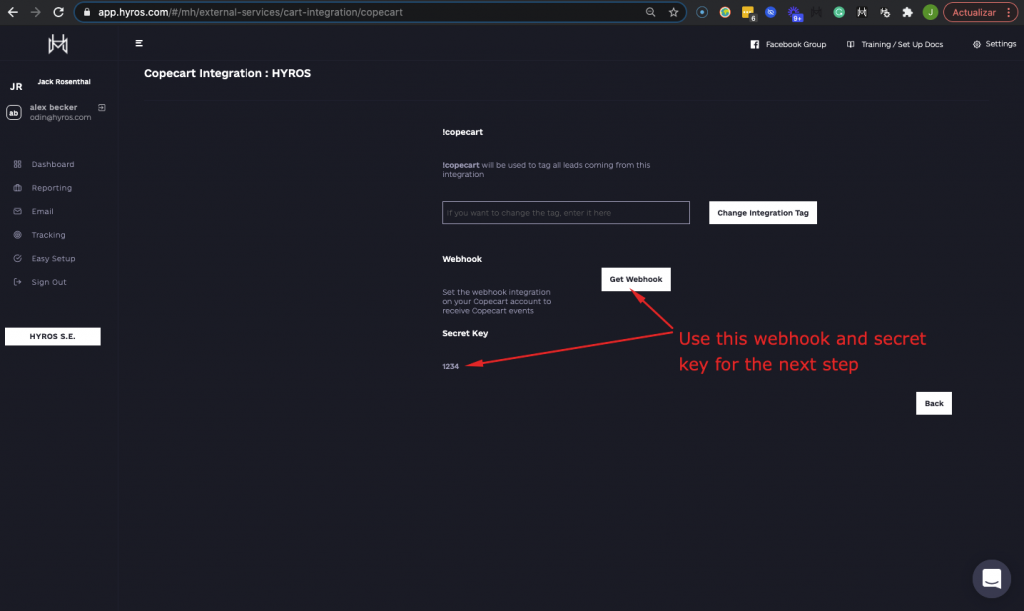Bookmark this page with the star icon
The height and width of the screenshot is (611, 1024).
[673, 12]
